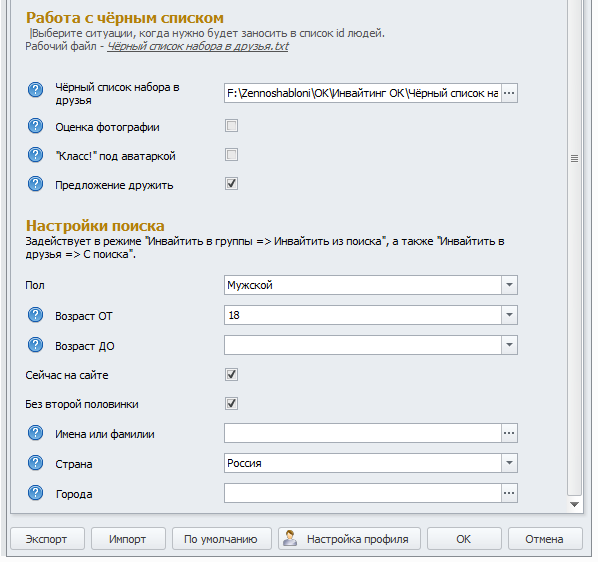The height and width of the screenshot is (562, 598).
Task: Click help icon next to Предложение дружить
Action: point(35,184)
